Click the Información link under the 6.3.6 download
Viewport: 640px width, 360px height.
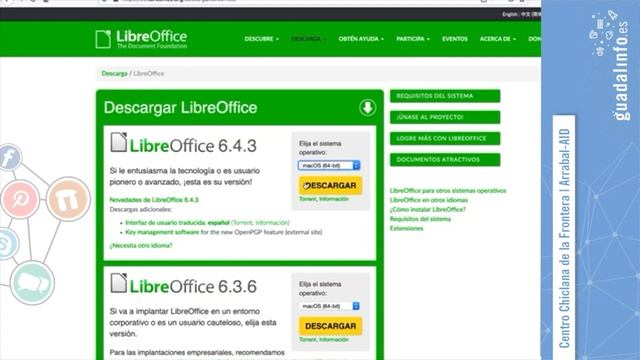[334, 340]
